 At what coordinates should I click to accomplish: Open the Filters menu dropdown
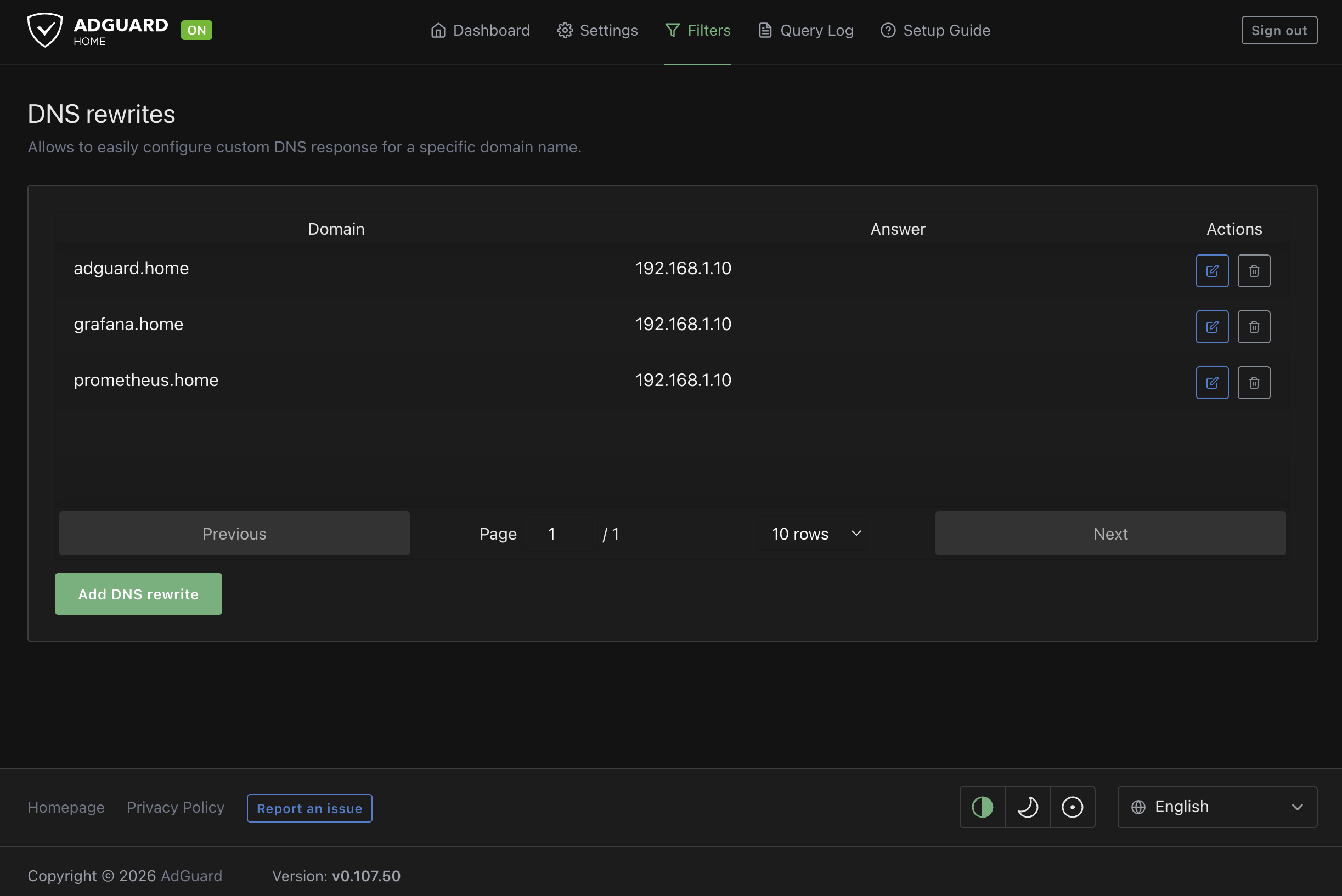(x=697, y=30)
